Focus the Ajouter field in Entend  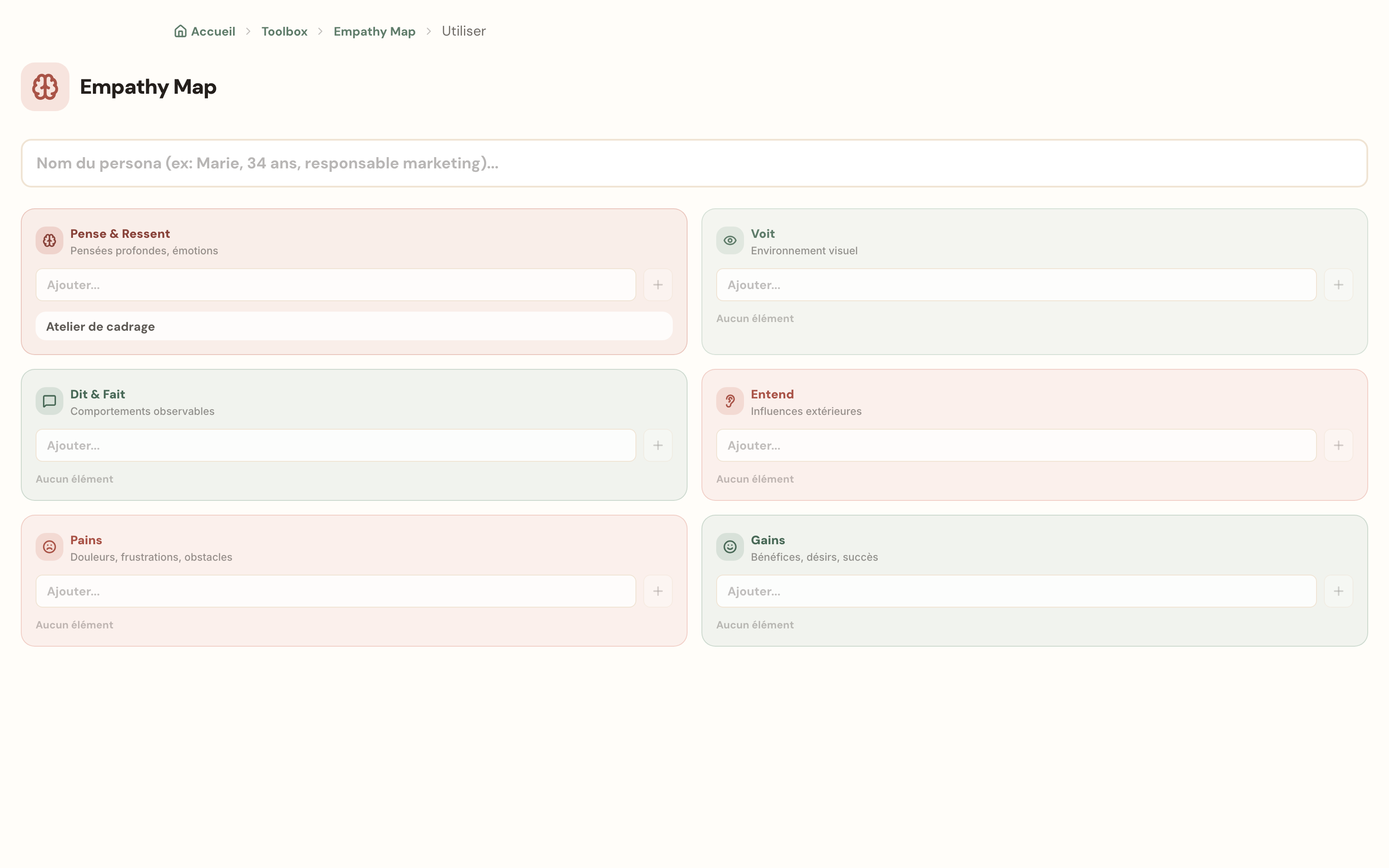coord(1017,445)
